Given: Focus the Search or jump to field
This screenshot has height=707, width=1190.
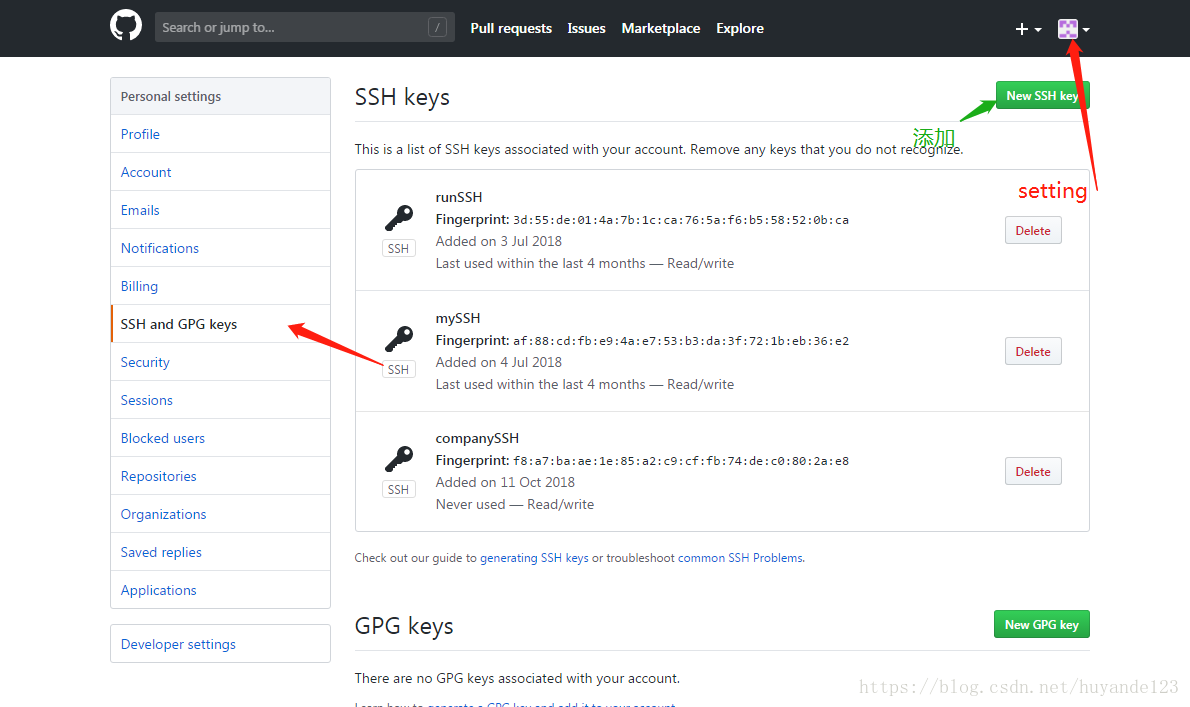Looking at the screenshot, I should (x=304, y=27).
